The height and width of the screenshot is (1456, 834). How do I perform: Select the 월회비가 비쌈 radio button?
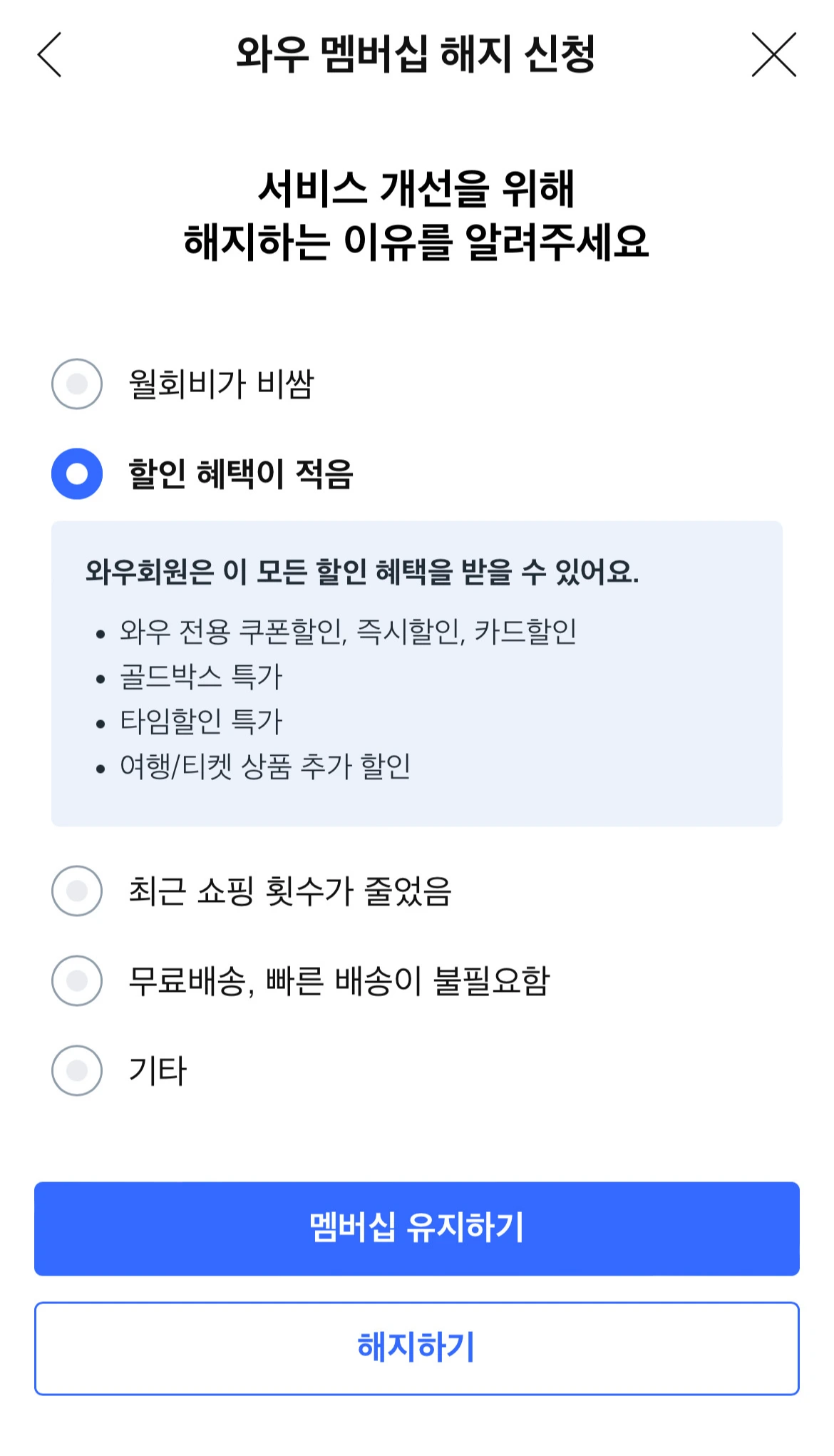(77, 384)
